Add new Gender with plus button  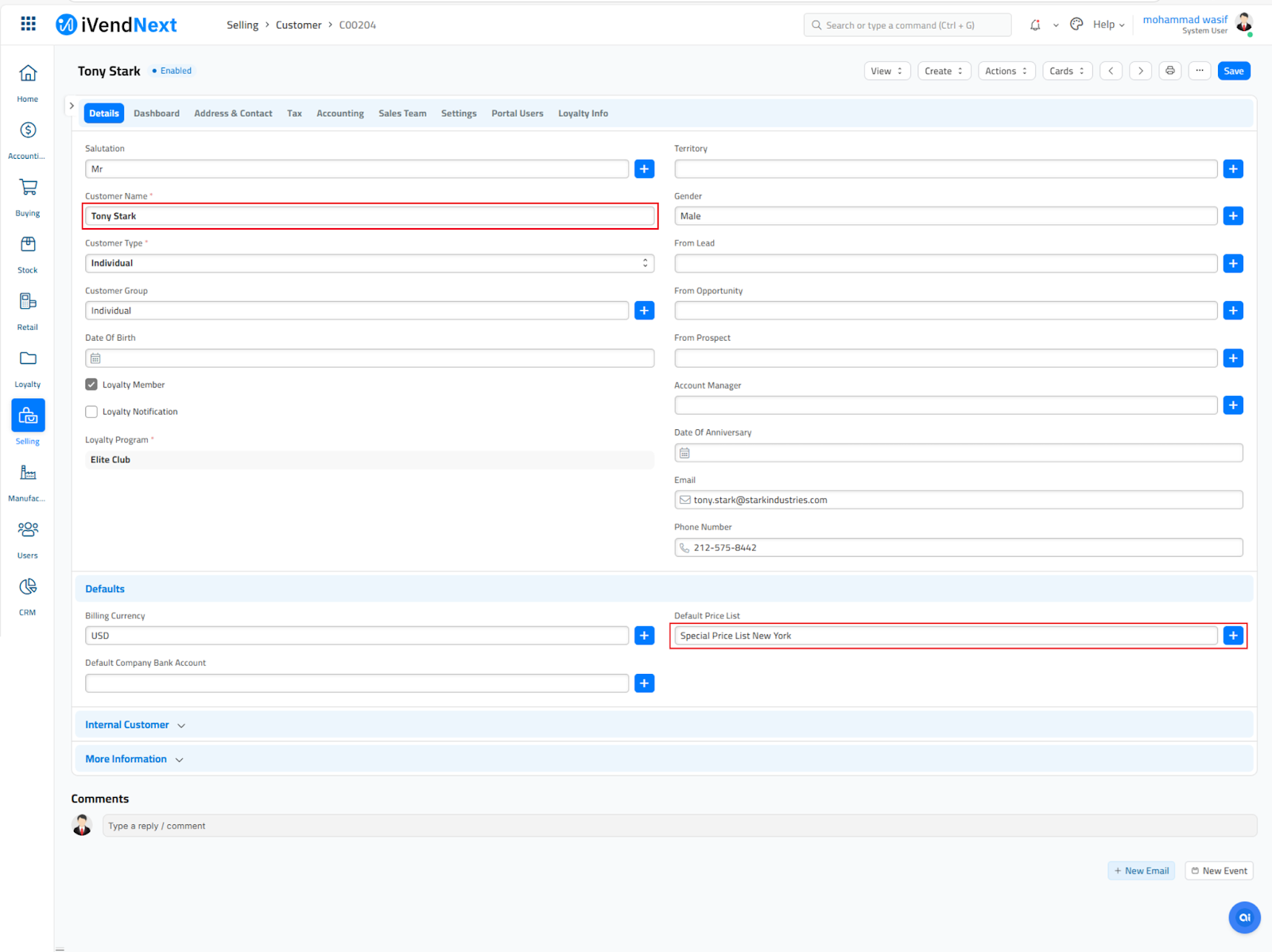[1233, 215]
